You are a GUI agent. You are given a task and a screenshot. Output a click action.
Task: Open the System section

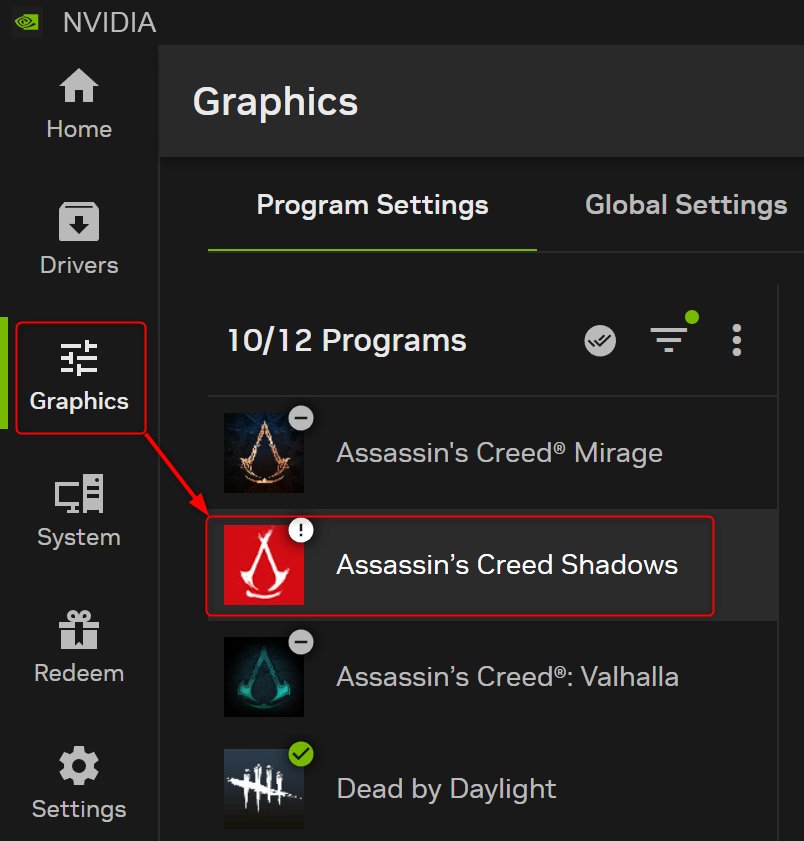tap(79, 512)
